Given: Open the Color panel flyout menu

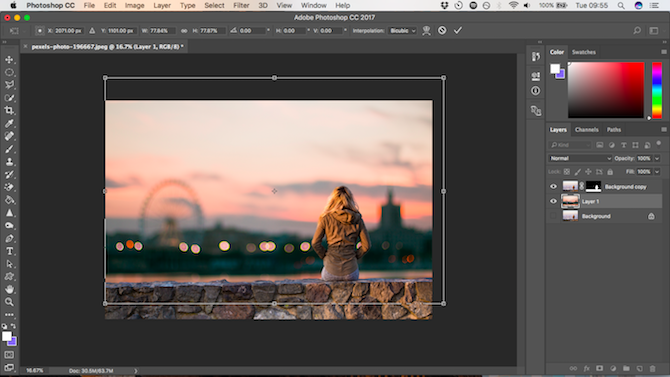Looking at the screenshot, I should pos(664,52).
